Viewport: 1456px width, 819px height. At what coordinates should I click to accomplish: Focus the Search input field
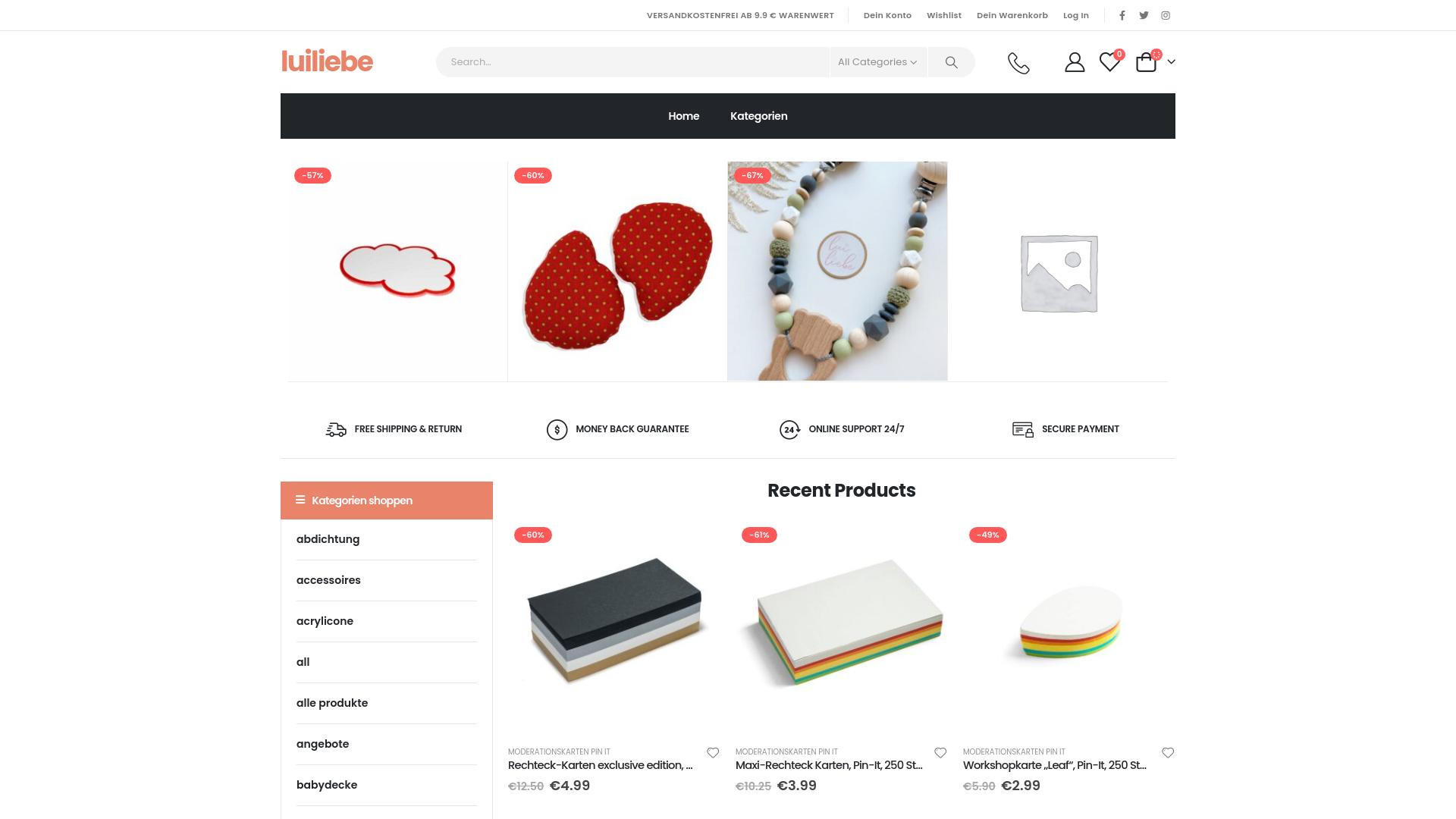click(x=632, y=62)
